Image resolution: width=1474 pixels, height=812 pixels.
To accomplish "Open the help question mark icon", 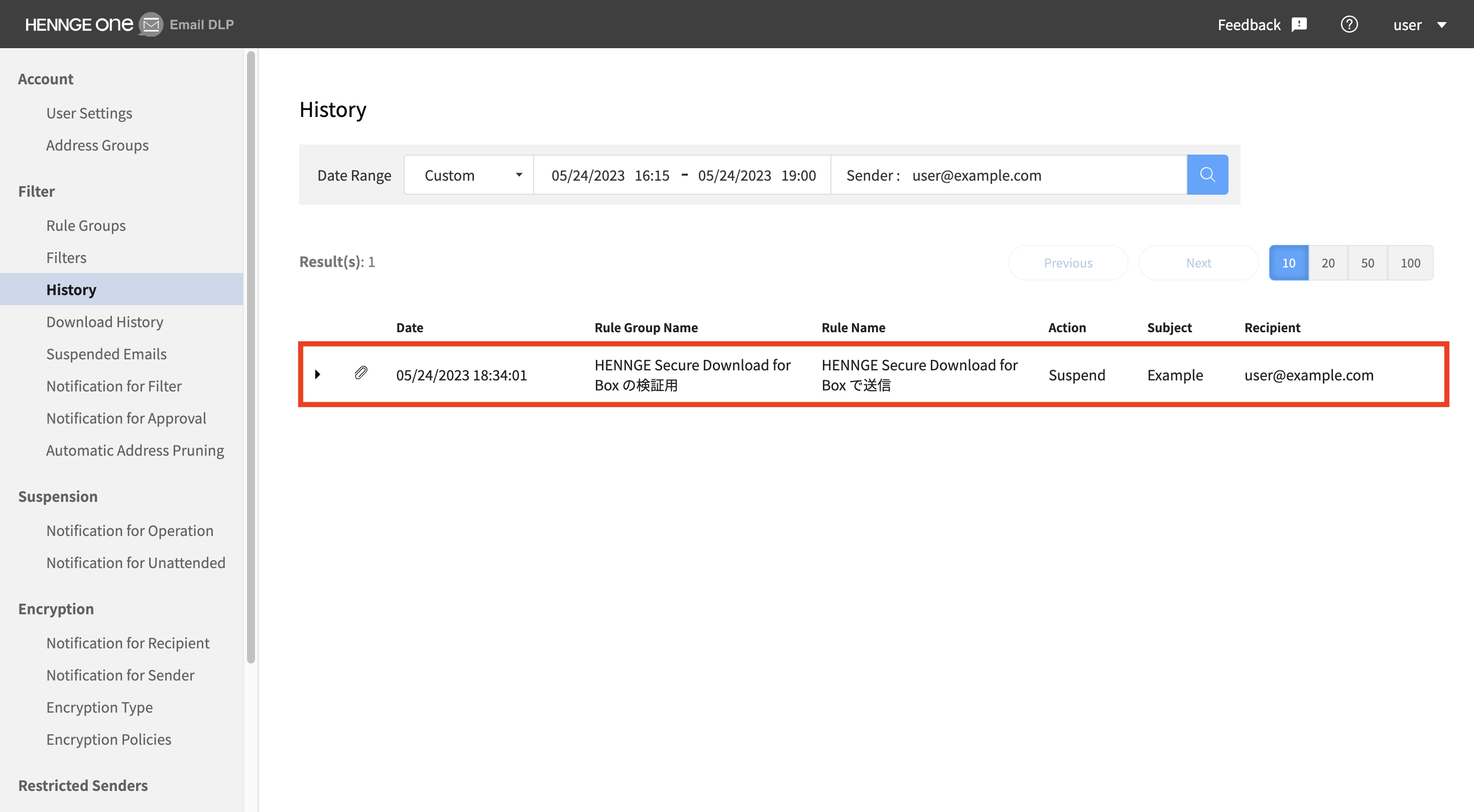I will tap(1348, 25).
